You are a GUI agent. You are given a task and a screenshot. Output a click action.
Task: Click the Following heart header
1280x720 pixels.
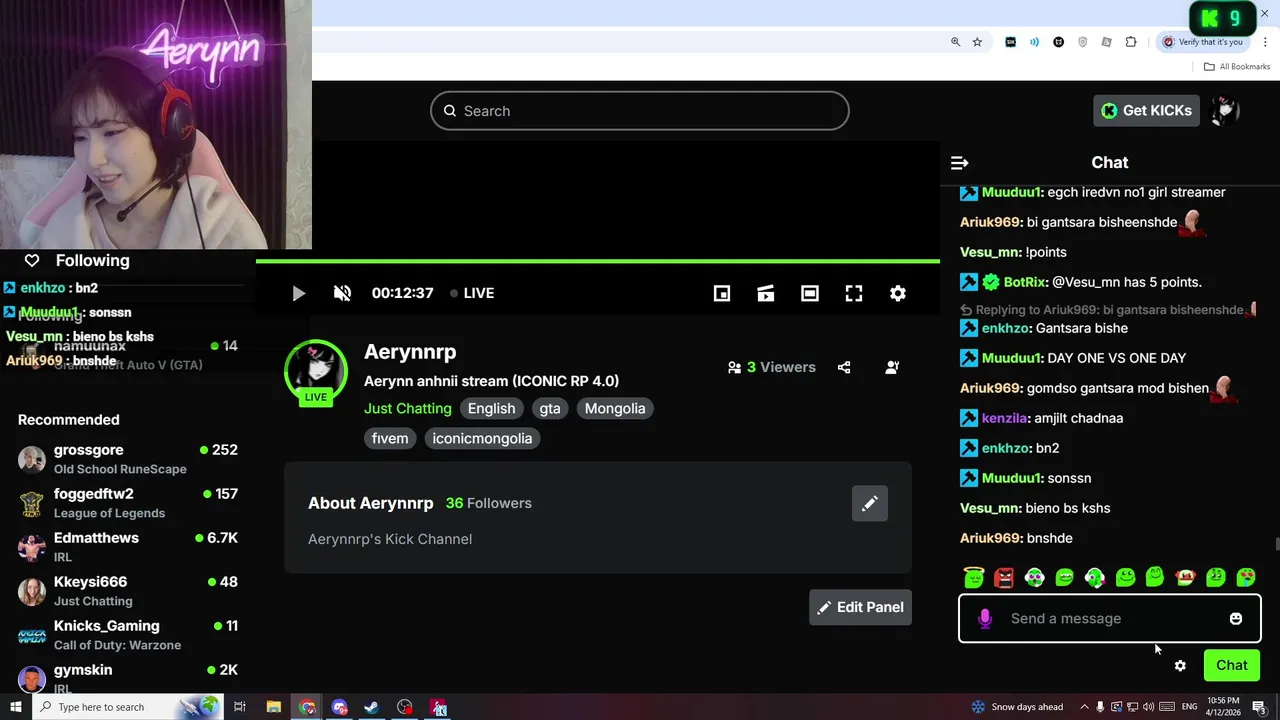(x=77, y=260)
